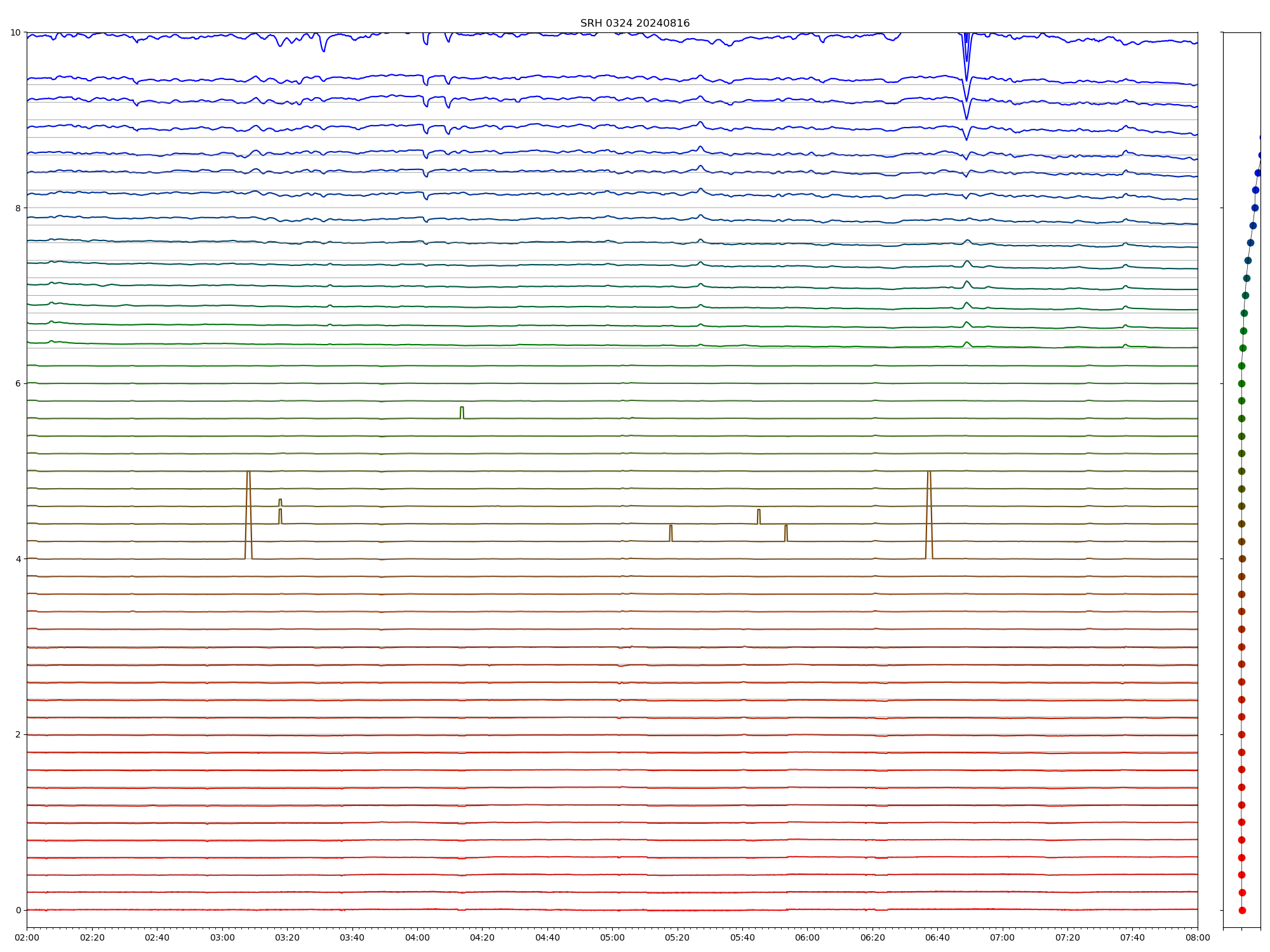
Task: Click the tall brown spike just after 03:00
Action: click(x=248, y=514)
